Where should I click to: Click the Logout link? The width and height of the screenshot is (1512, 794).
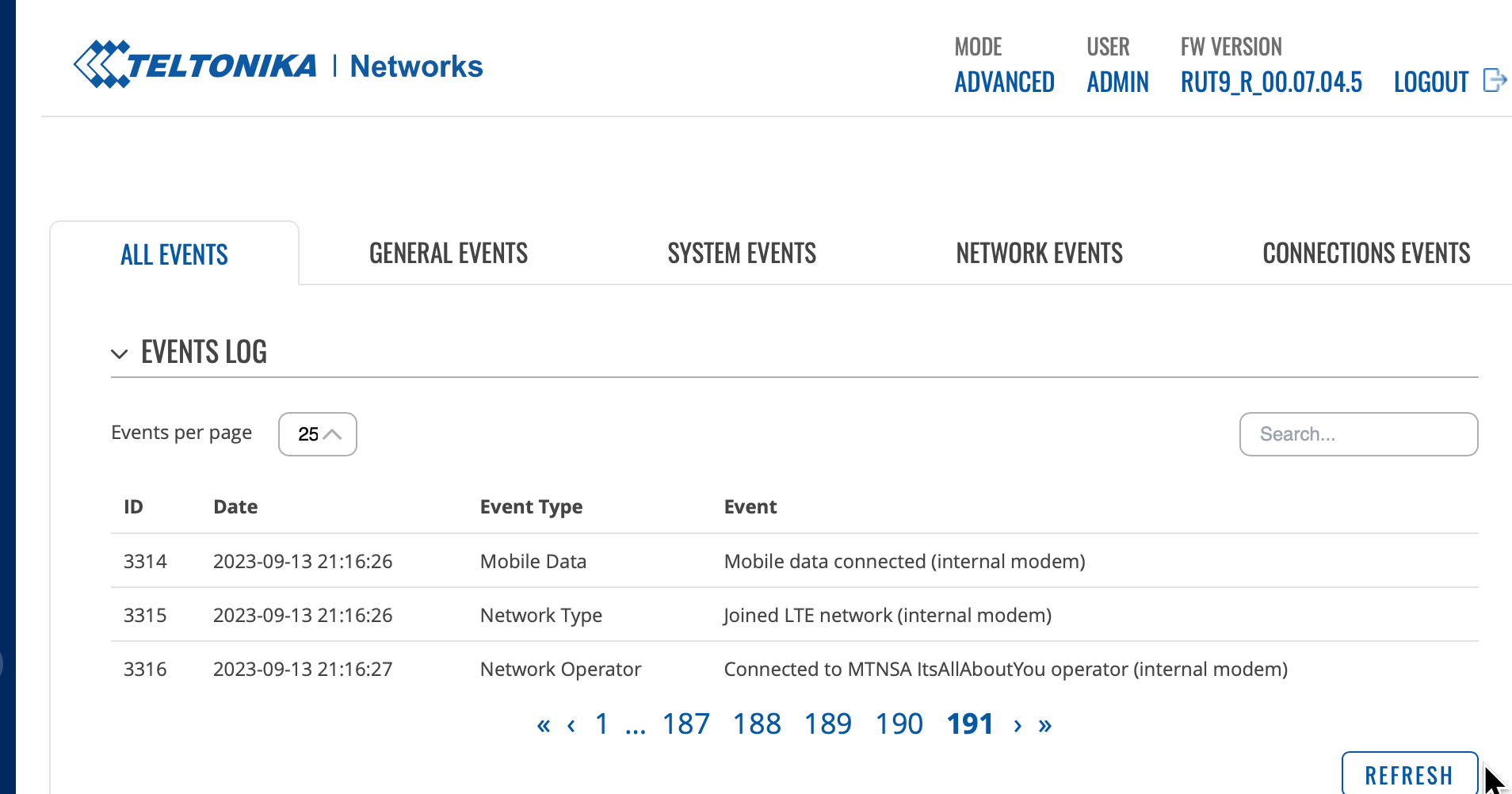[1431, 82]
